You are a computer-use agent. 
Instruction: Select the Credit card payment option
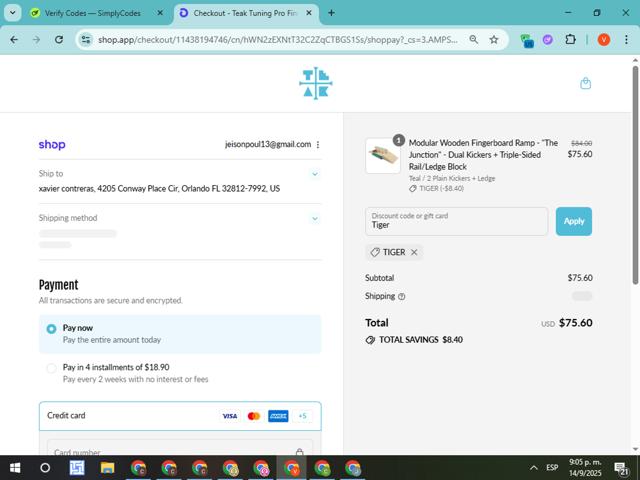[180, 416]
